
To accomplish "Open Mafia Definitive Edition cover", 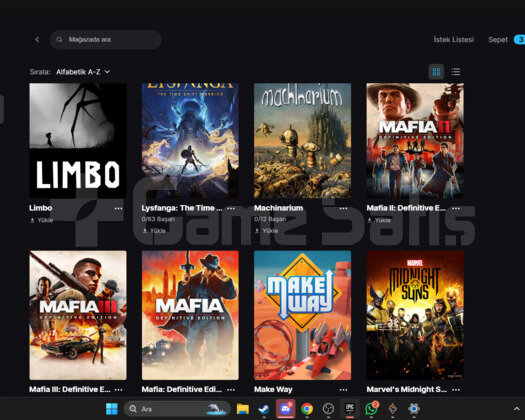I will tap(190, 315).
